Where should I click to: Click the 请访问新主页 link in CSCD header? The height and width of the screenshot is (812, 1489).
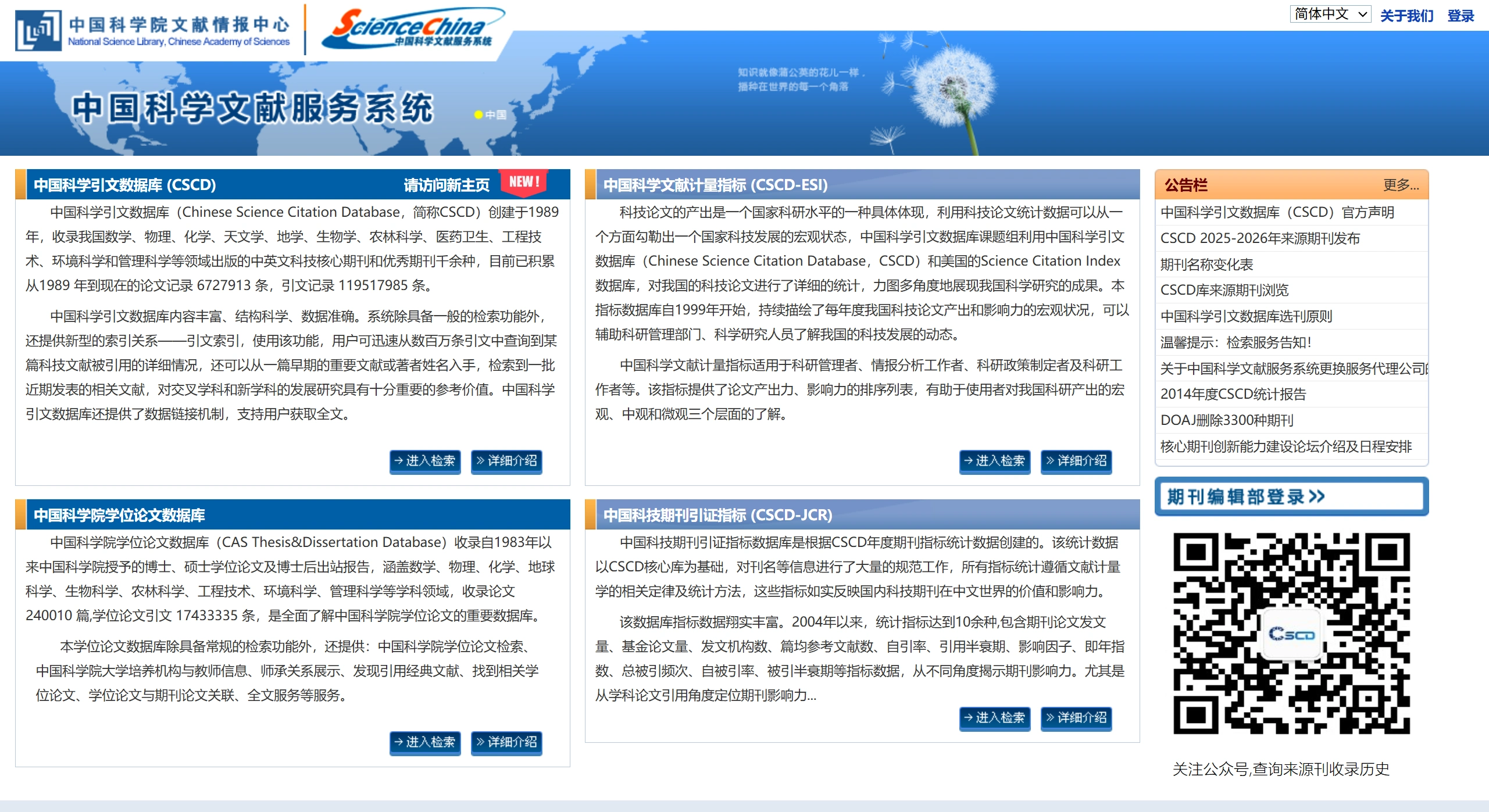(447, 185)
